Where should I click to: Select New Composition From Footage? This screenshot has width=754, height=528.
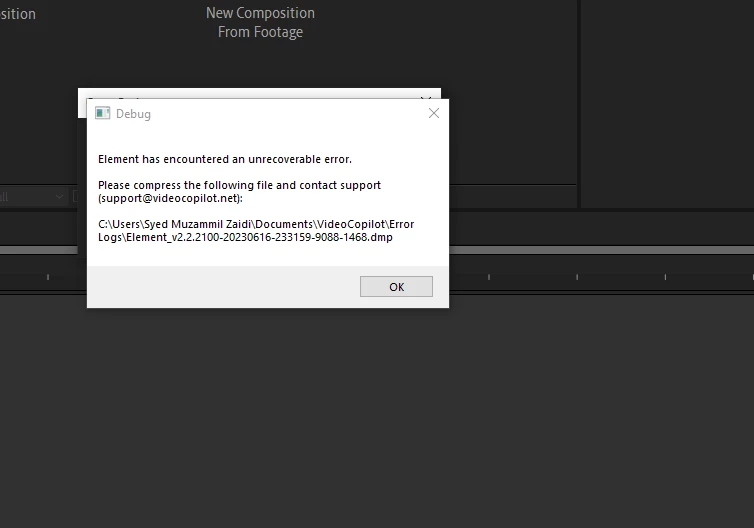260,22
